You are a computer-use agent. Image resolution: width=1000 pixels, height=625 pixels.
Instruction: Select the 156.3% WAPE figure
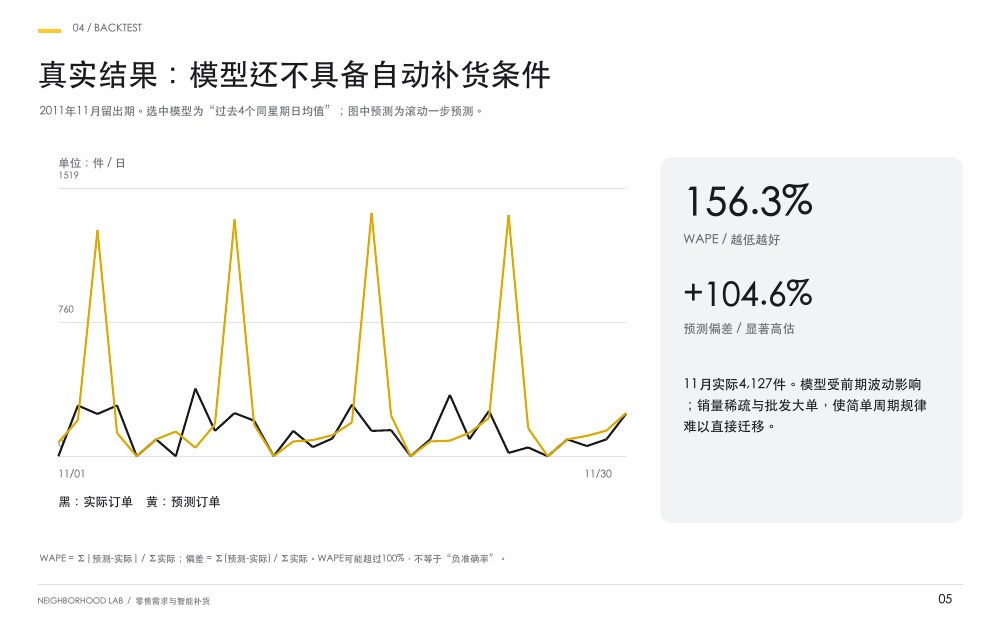pos(748,201)
